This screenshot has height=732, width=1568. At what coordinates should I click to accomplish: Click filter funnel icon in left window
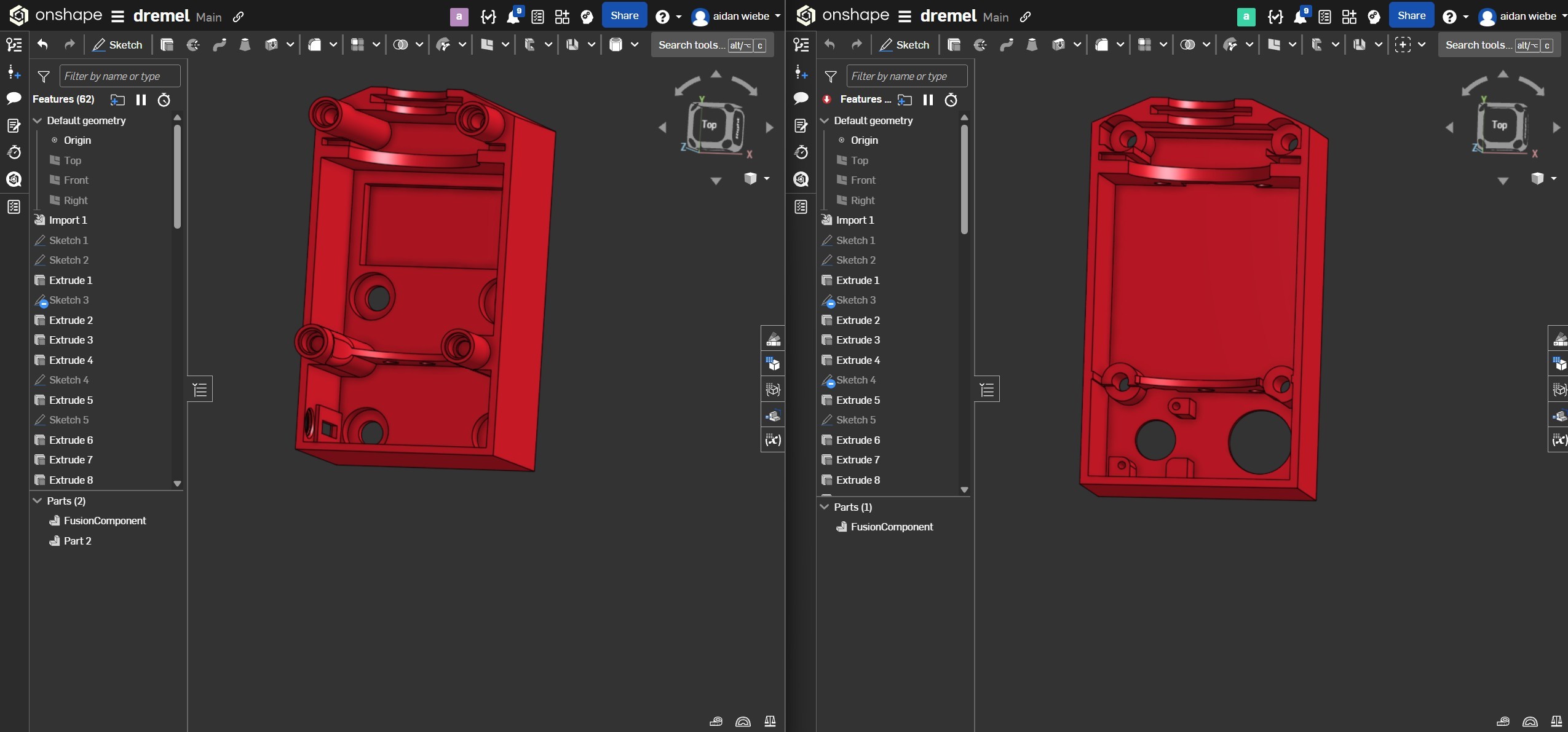pyautogui.click(x=44, y=76)
